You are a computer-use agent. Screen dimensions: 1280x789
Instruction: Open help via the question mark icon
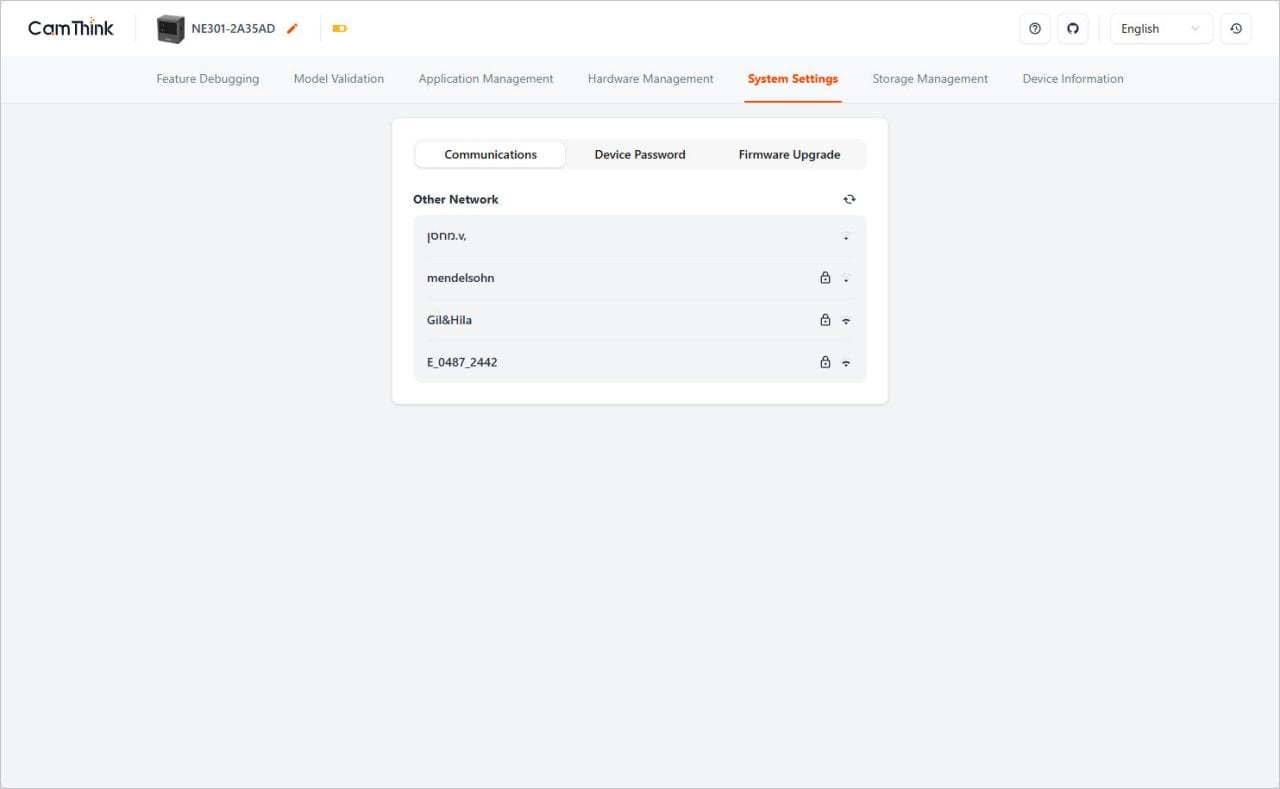coord(1034,29)
